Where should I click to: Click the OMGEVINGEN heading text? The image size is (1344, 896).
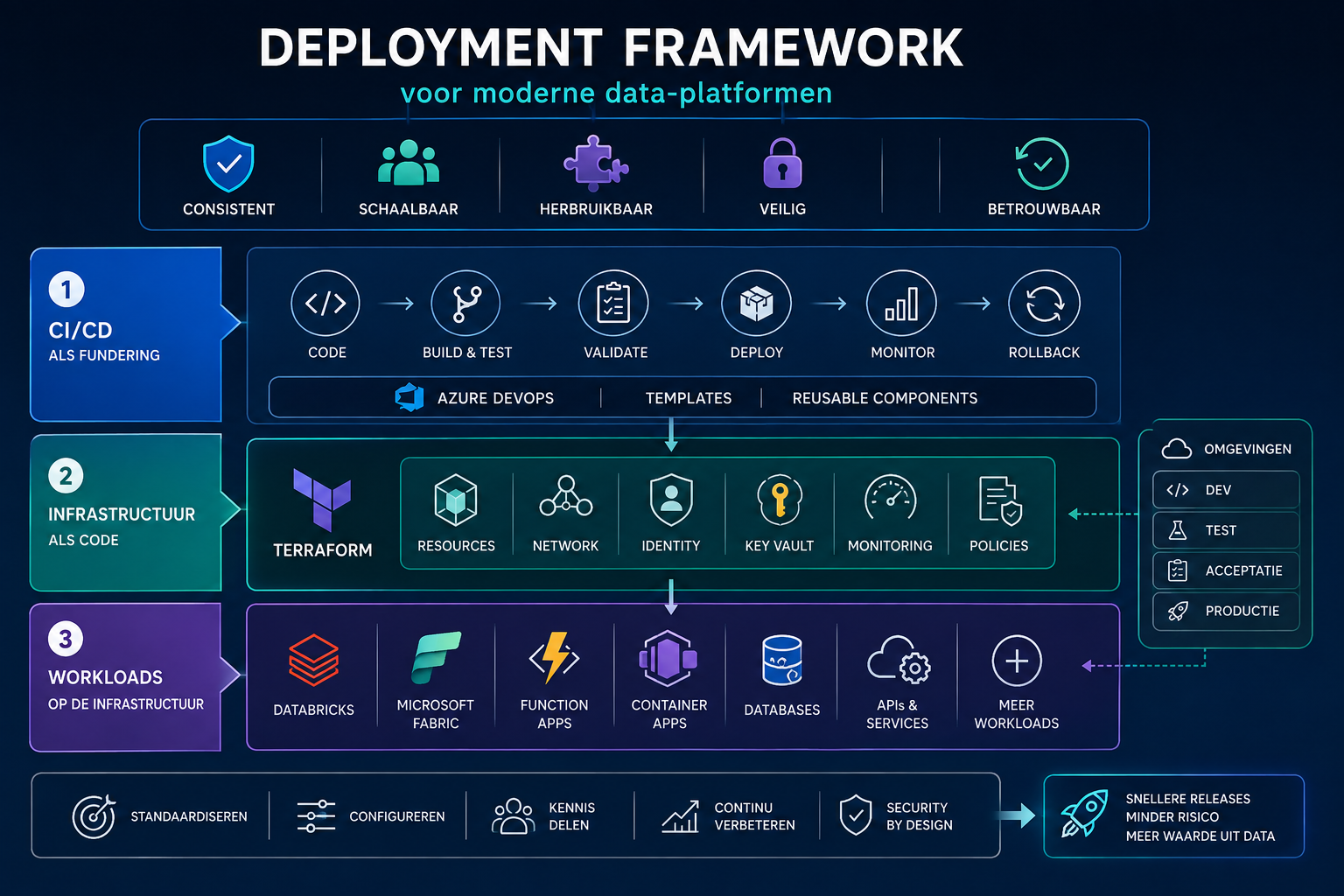click(x=1248, y=449)
